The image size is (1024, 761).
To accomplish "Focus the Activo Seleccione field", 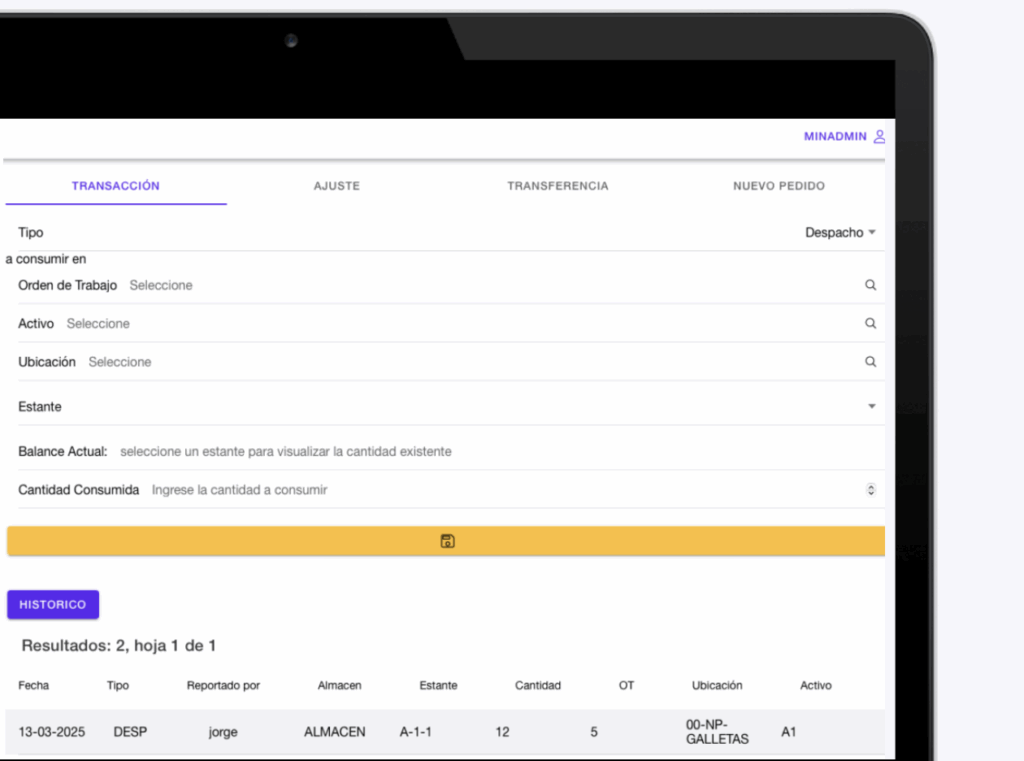I will 462,323.
